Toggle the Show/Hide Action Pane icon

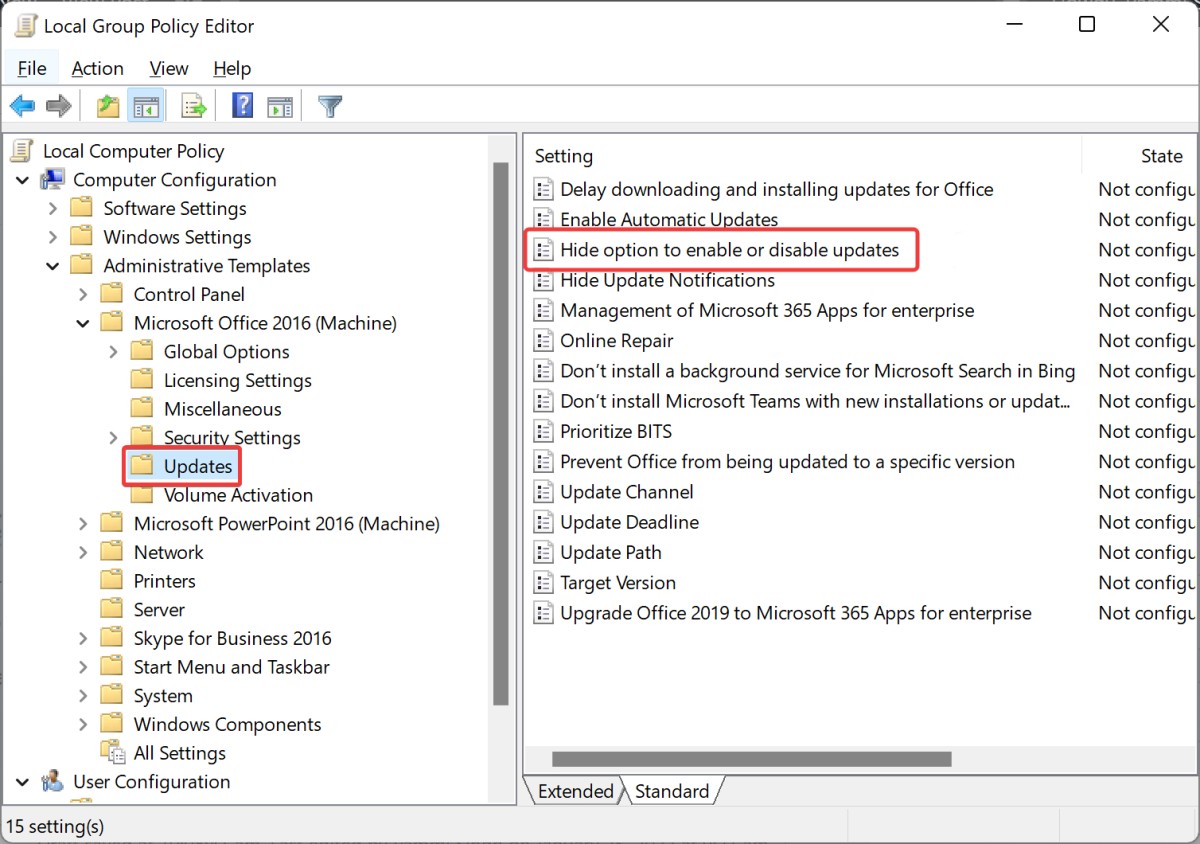[x=280, y=106]
